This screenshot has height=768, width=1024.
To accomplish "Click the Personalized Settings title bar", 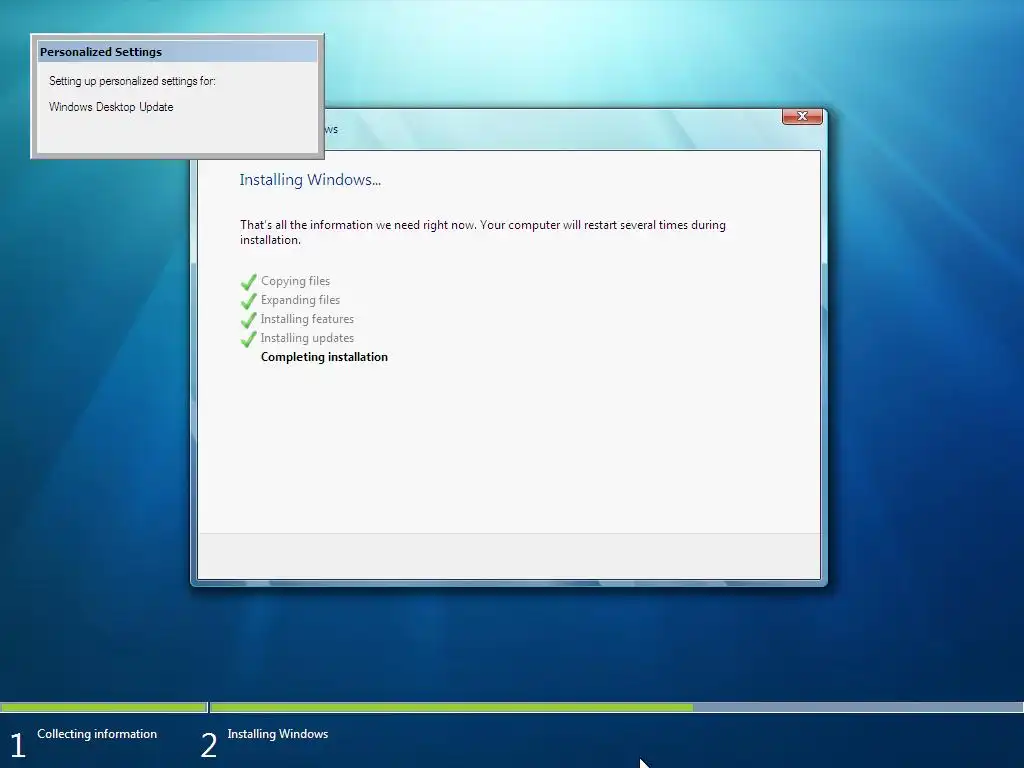I will coord(177,52).
